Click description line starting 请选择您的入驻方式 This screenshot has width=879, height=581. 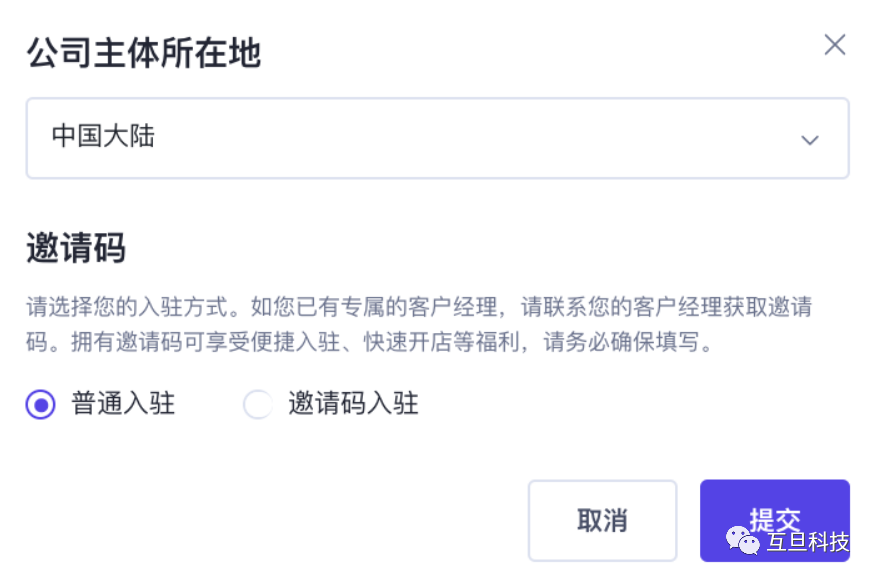pos(419,307)
